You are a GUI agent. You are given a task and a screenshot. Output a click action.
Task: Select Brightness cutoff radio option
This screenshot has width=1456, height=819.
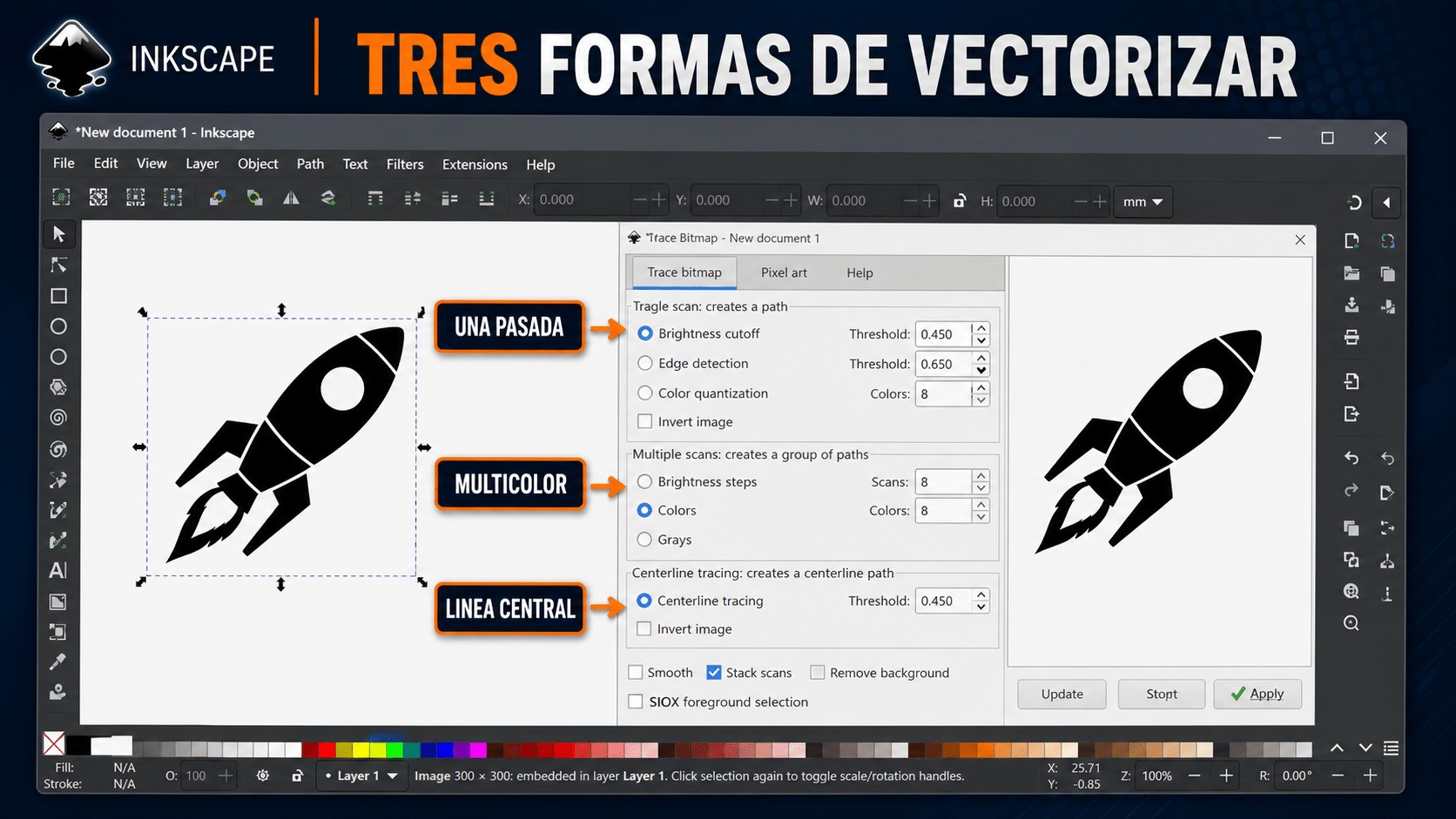pos(645,333)
